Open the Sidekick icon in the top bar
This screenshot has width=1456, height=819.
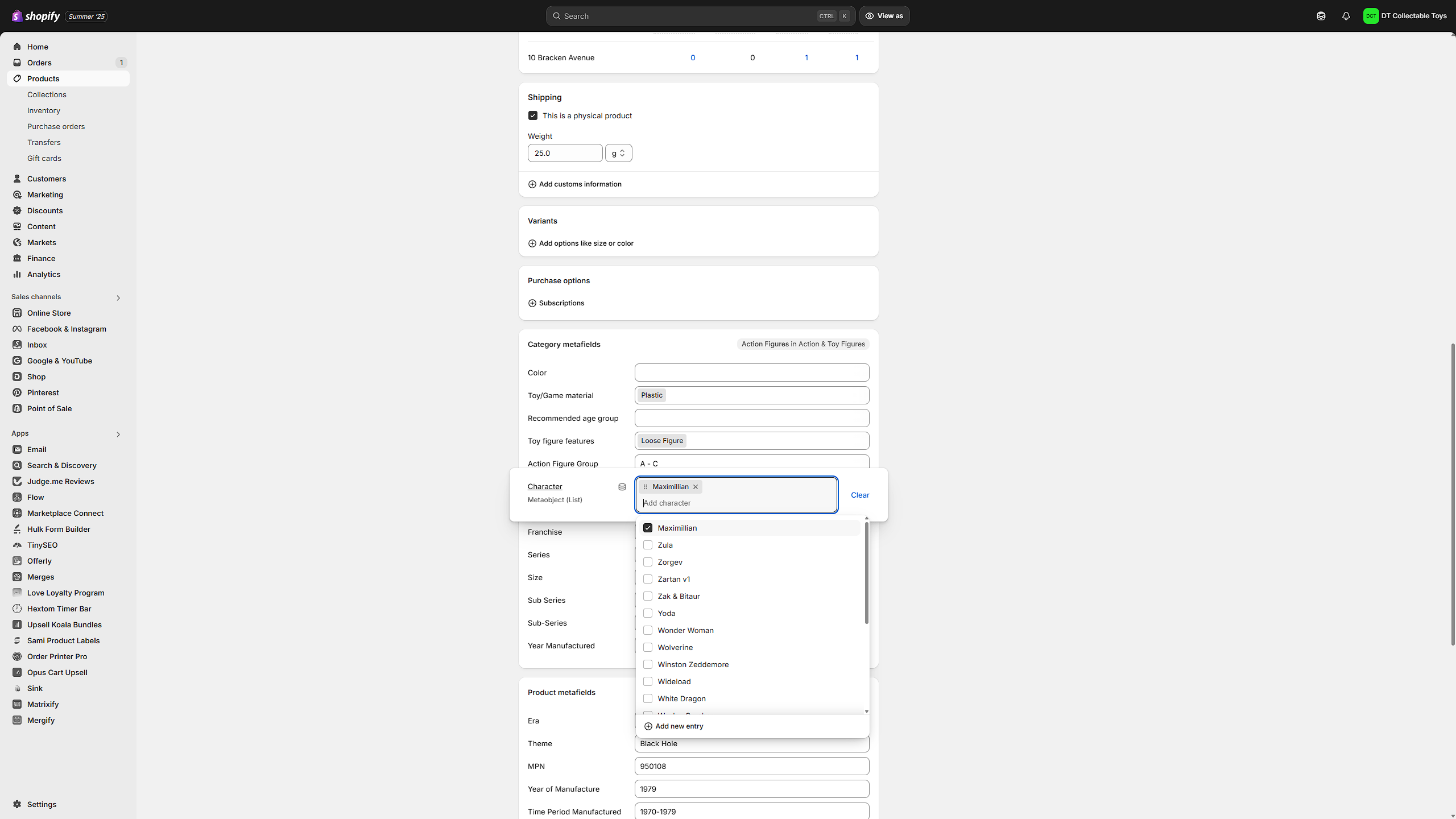point(1321,16)
